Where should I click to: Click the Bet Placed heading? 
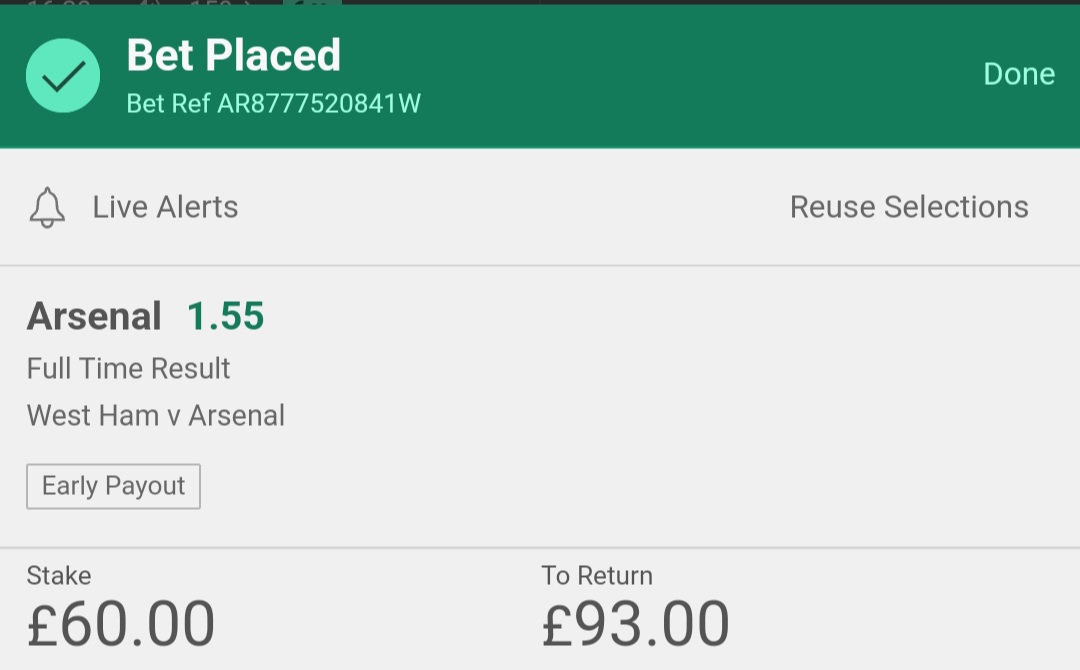(x=233, y=55)
